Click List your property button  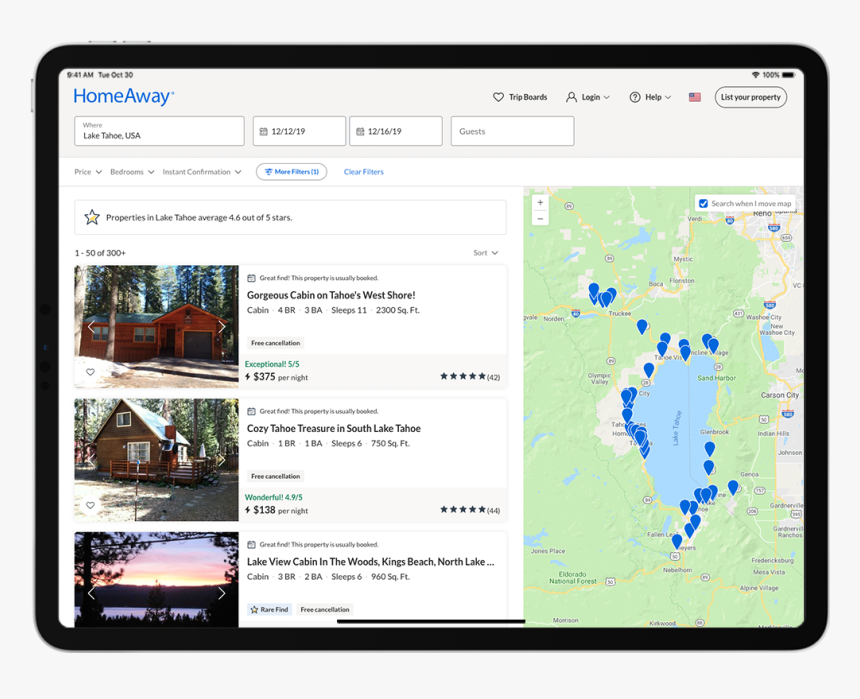[750, 97]
